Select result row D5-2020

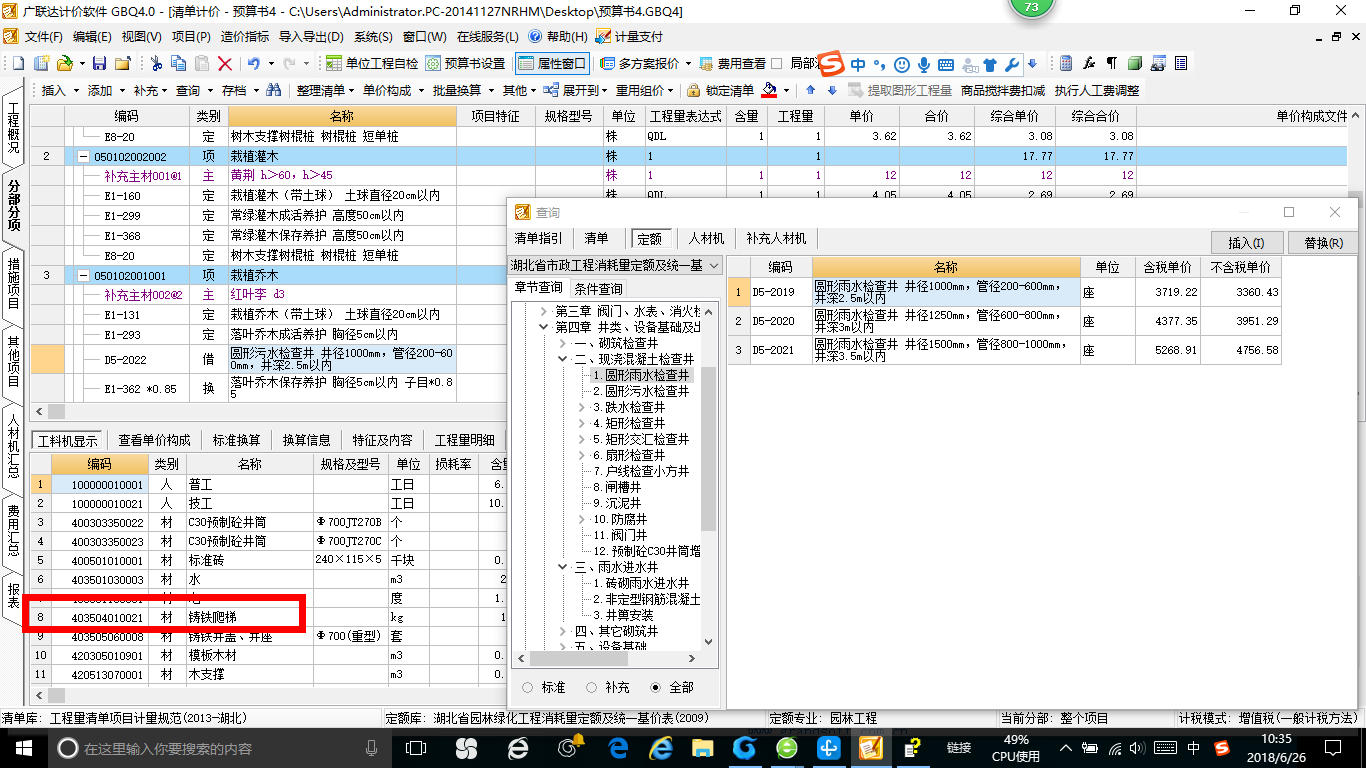(1004, 321)
